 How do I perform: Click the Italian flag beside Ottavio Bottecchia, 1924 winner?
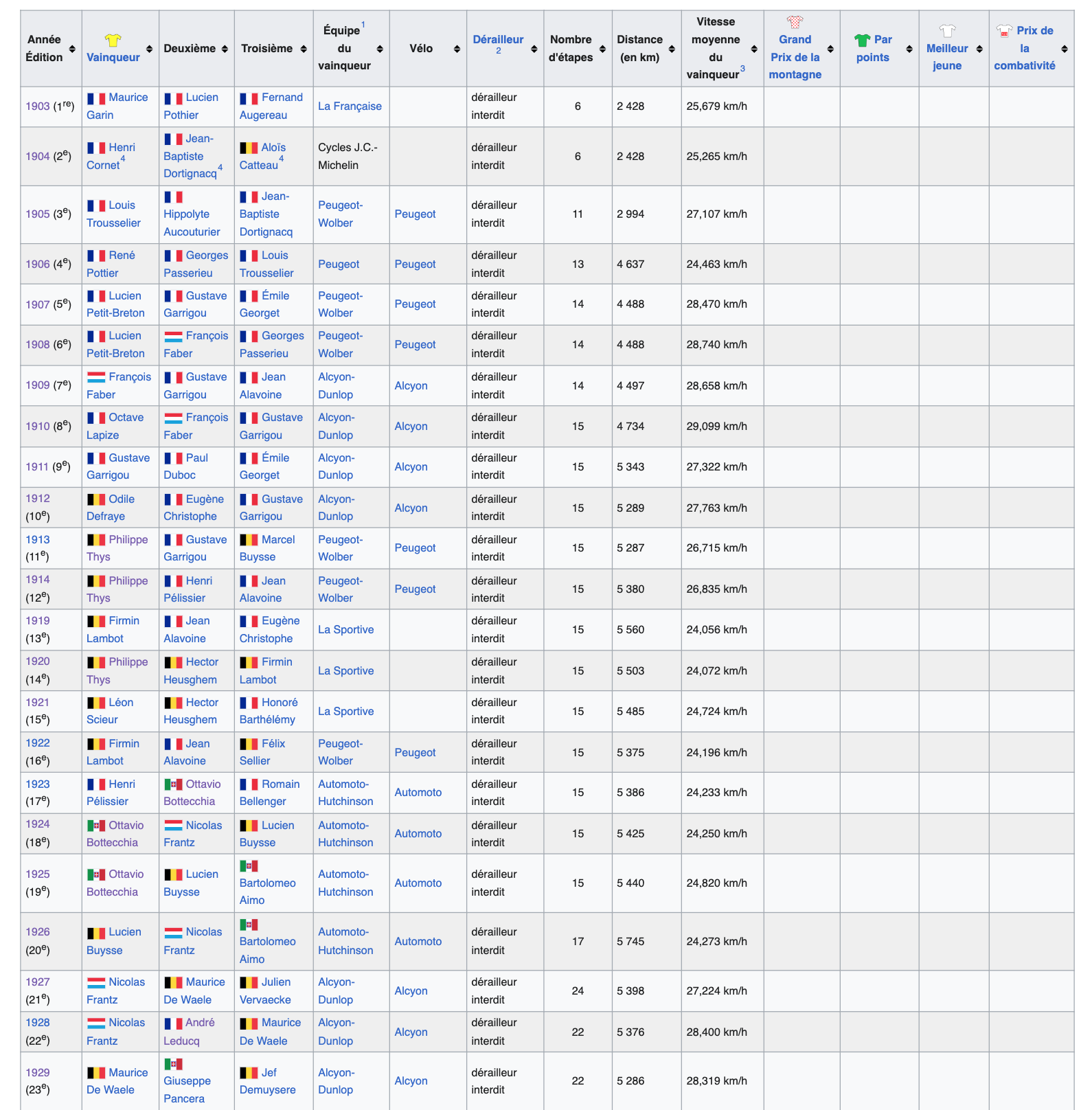tap(96, 826)
